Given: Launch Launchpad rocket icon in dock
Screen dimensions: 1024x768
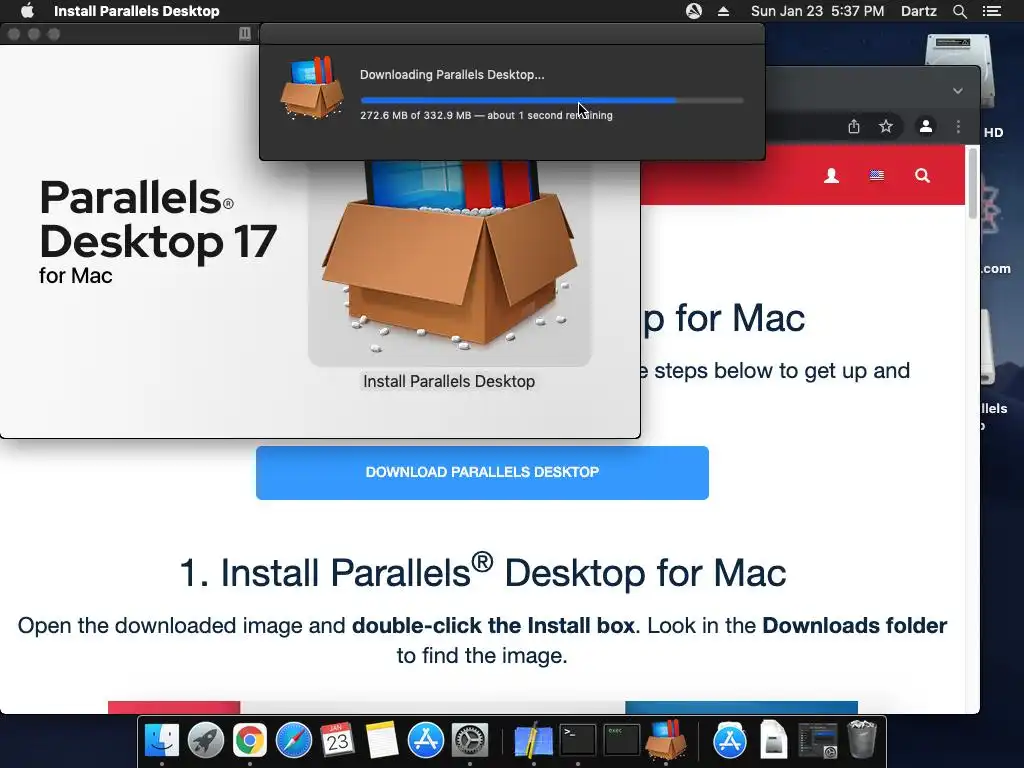Looking at the screenshot, I should click(206, 740).
